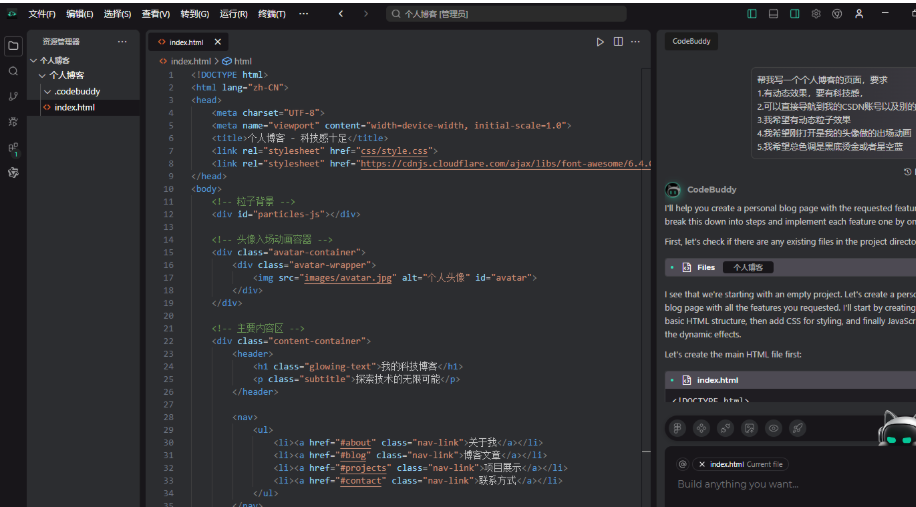Toggle the bottom panel layout
Screen dimensions: 916x507
pyautogui.click(x=773, y=14)
